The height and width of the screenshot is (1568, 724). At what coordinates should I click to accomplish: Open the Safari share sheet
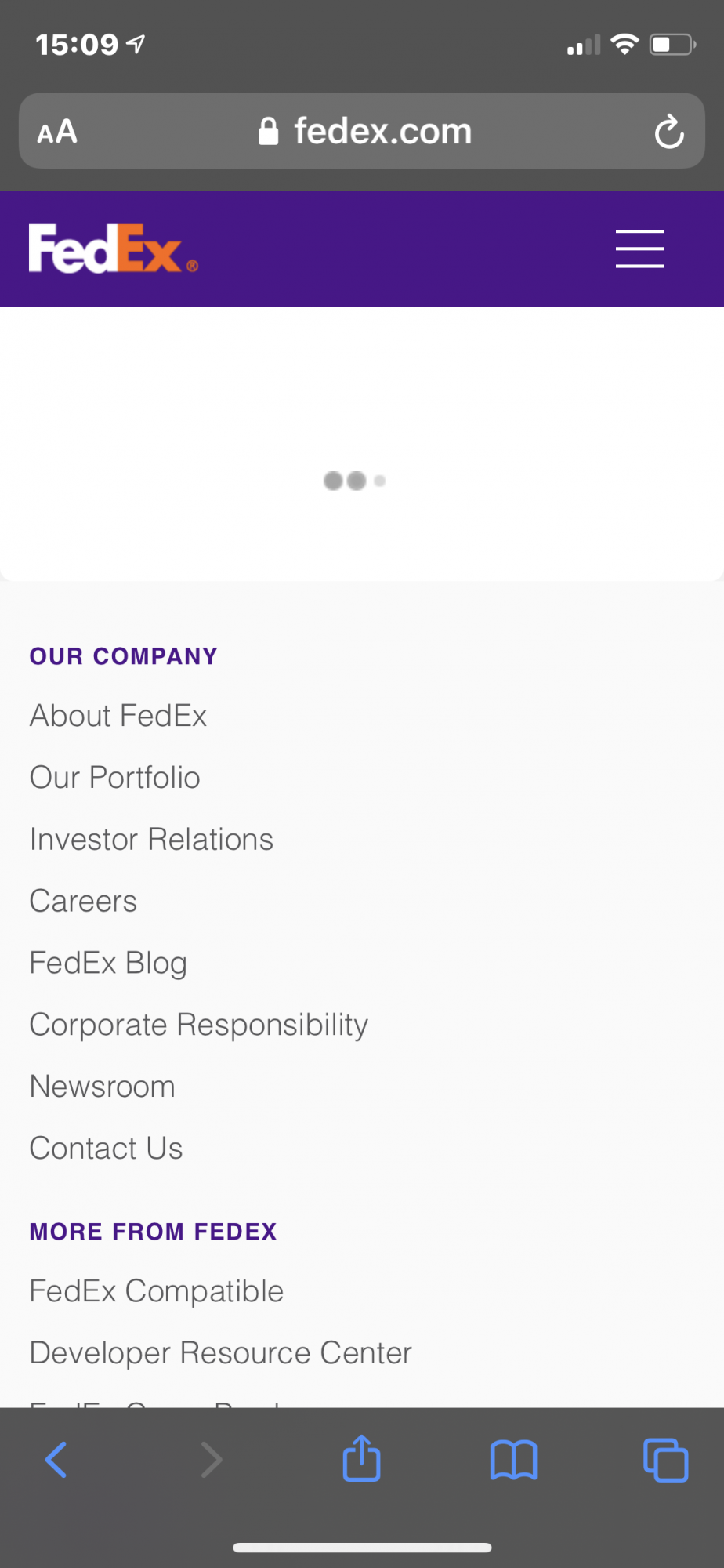361,1458
